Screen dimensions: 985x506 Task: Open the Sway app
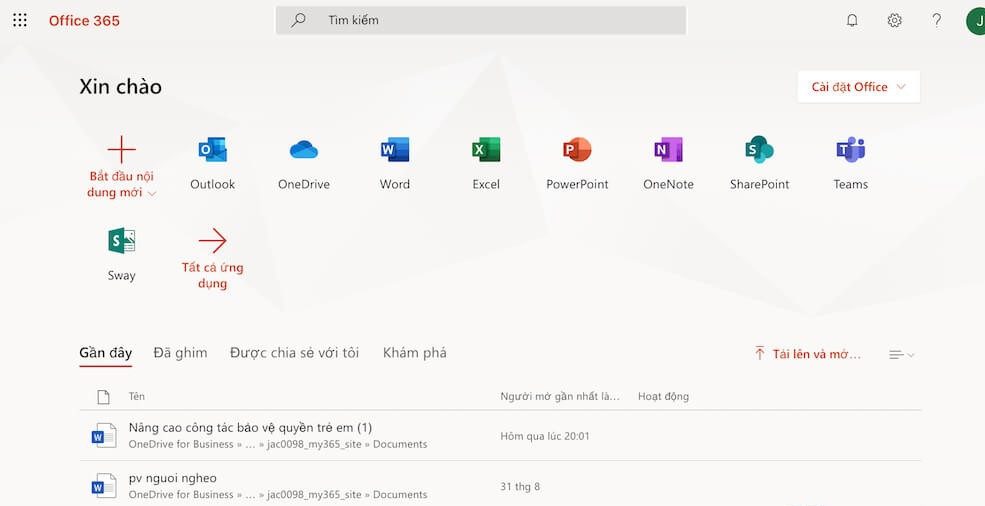(x=121, y=241)
